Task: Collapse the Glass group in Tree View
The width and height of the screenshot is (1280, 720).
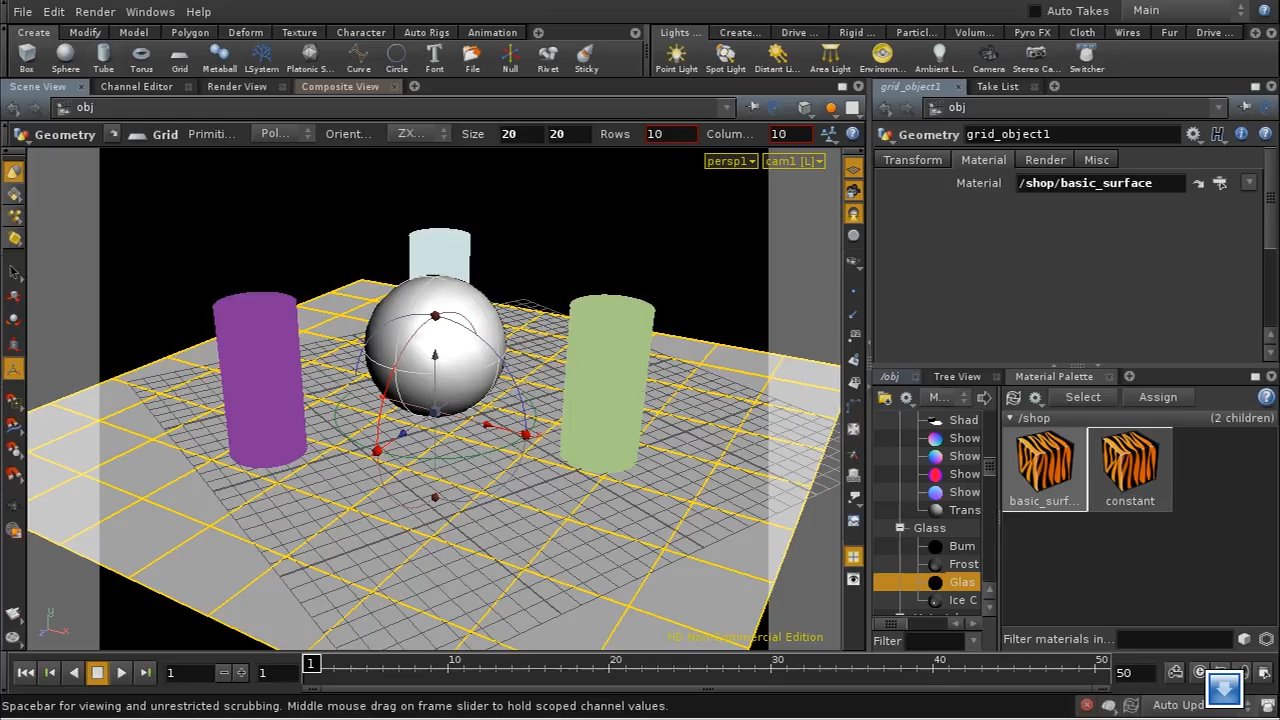Action: tap(899, 527)
